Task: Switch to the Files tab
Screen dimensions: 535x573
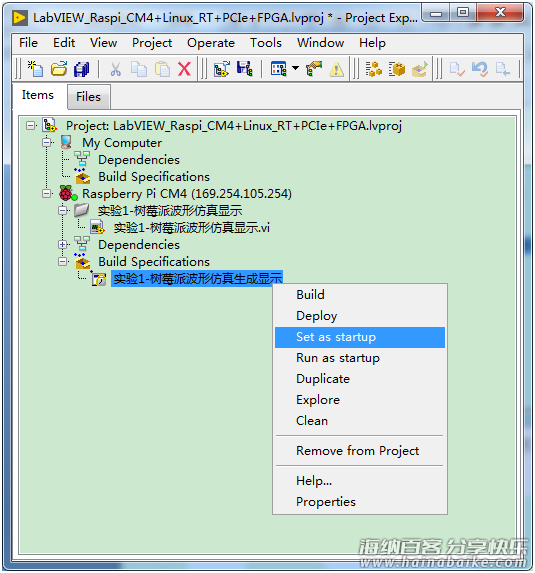Action: [x=88, y=97]
